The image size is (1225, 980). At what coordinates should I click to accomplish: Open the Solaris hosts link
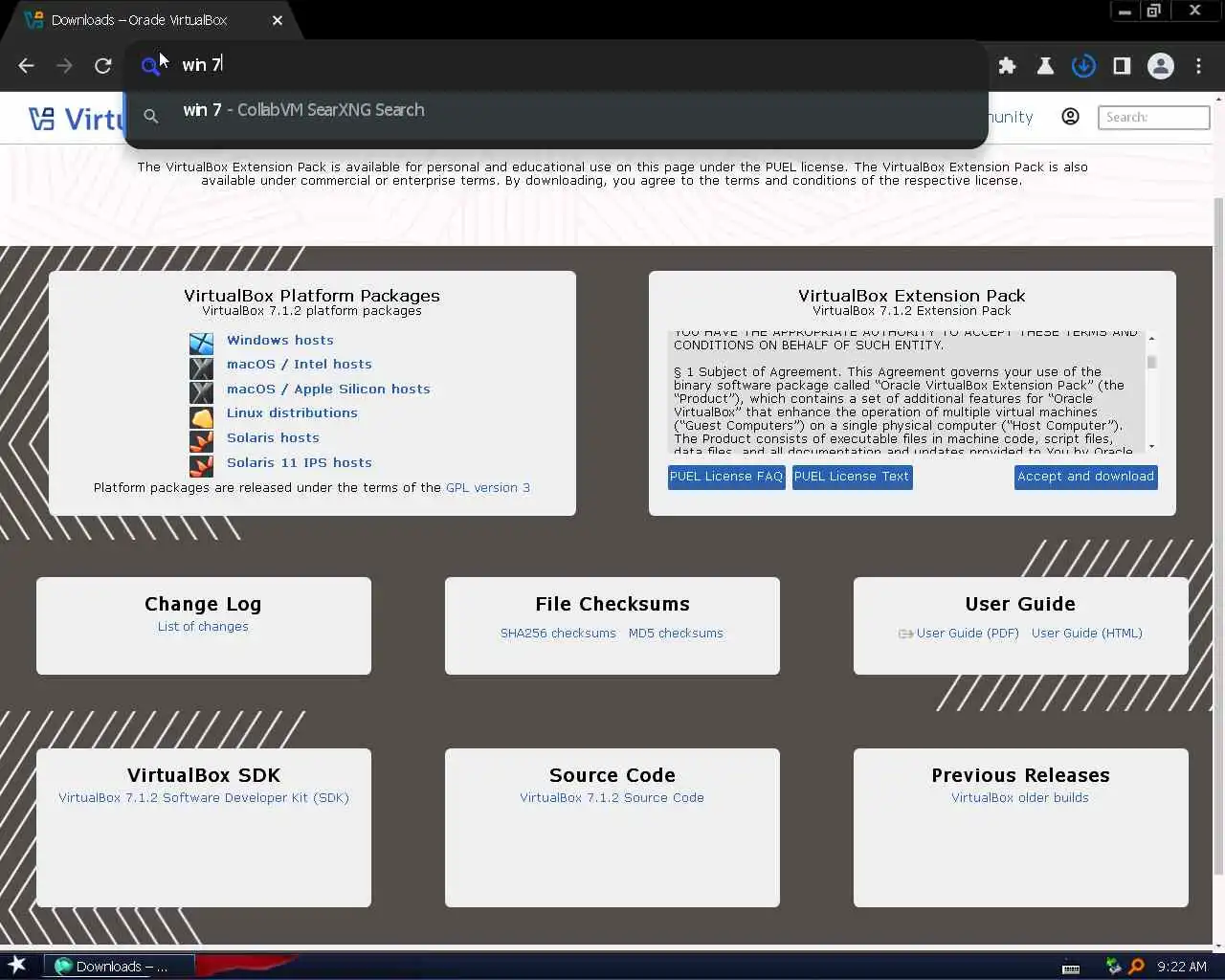(x=273, y=437)
